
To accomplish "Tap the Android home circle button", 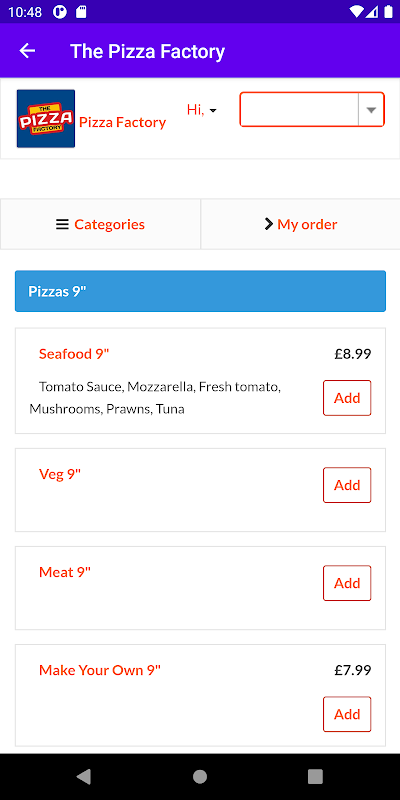I will [x=200, y=777].
